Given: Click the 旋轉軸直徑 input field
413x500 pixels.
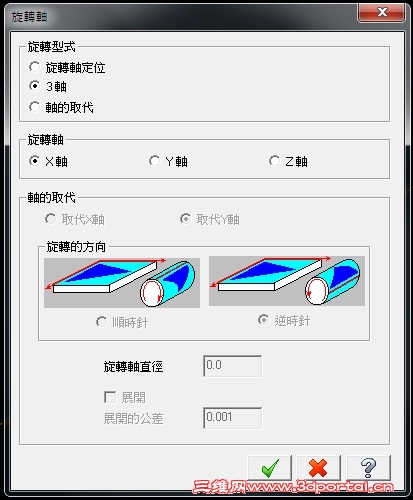Looking at the screenshot, I should point(233,366).
